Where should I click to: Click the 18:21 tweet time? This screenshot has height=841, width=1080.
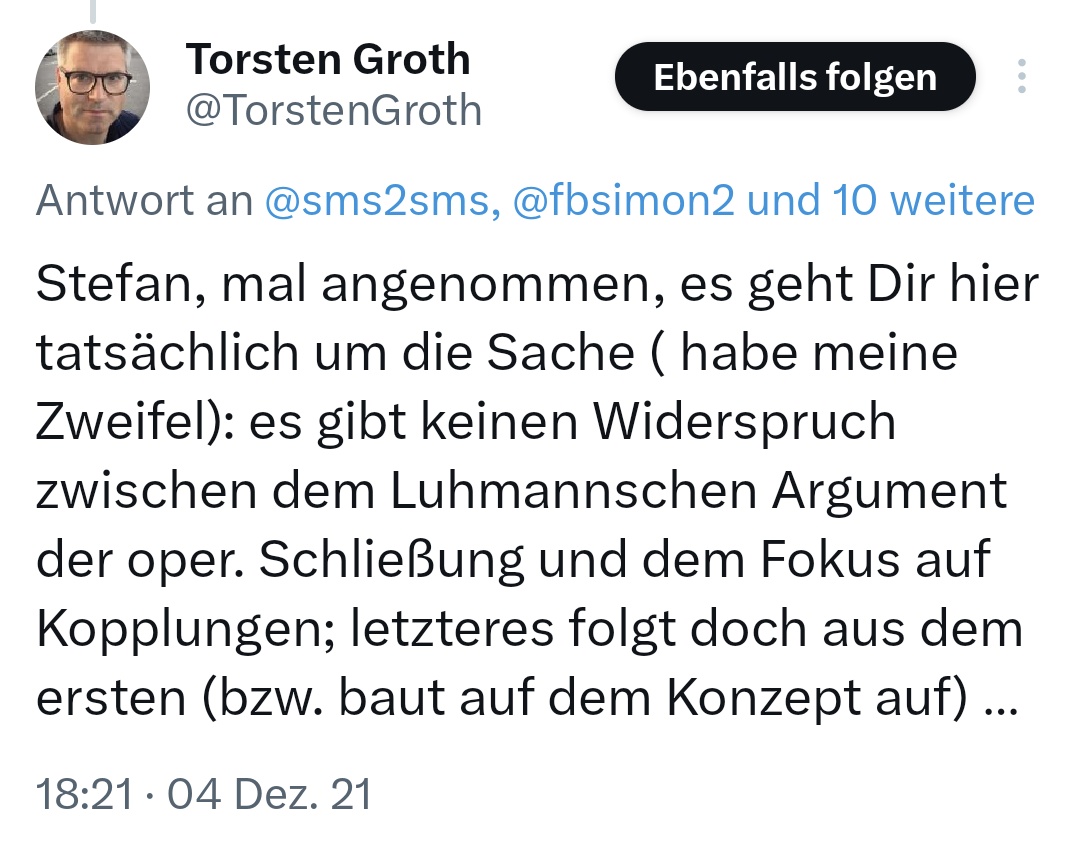click(x=84, y=795)
